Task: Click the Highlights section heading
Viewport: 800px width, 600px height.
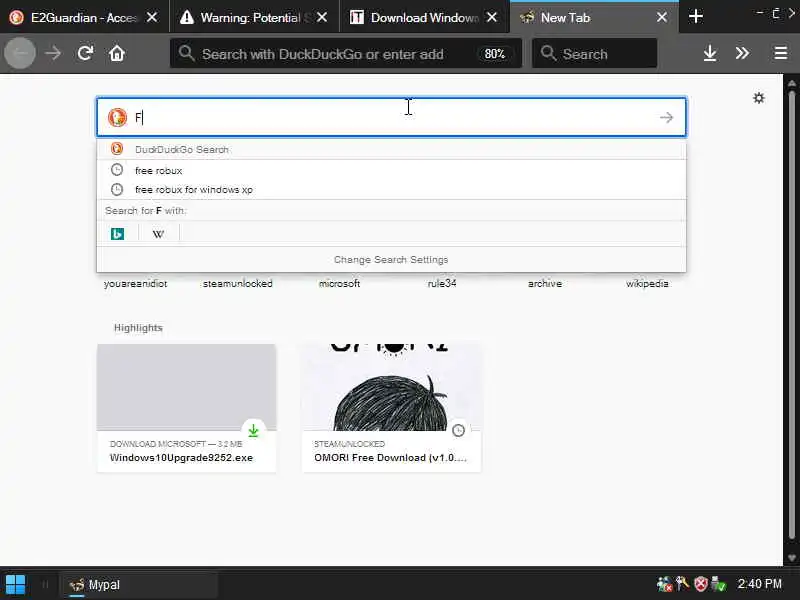Action: pos(138,328)
